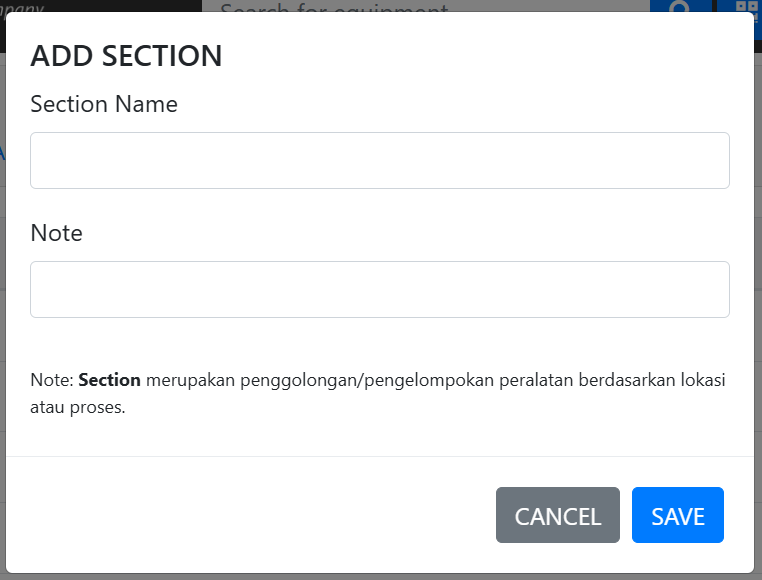Open the QR code scanner icon
762x580 pixels.
747,7
